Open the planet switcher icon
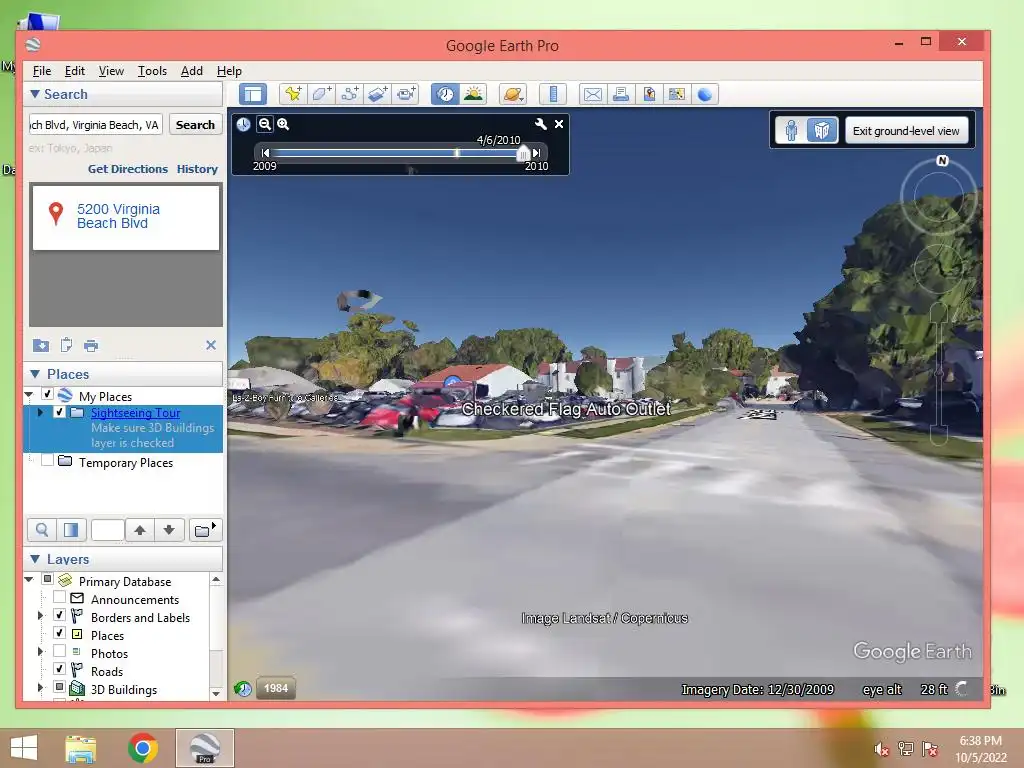The image size is (1024, 768). click(x=513, y=94)
